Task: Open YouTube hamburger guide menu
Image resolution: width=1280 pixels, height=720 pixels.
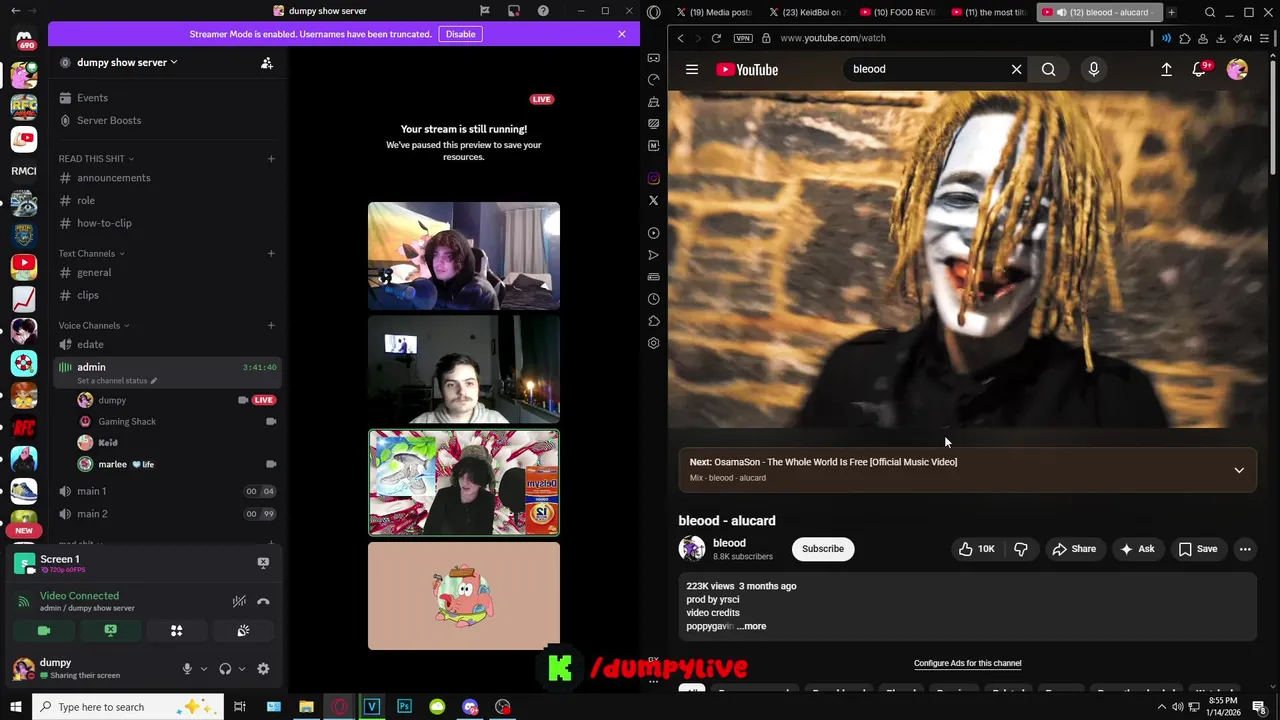Action: pyautogui.click(x=692, y=69)
